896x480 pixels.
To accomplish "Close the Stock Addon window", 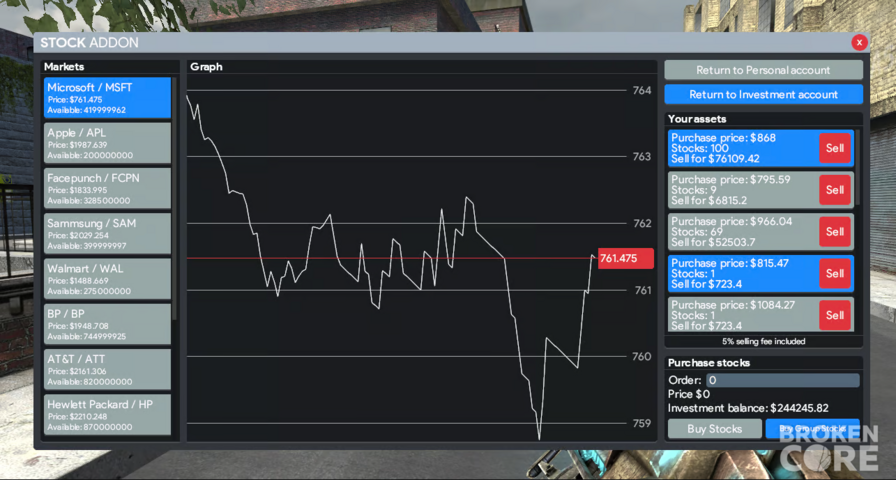I will tap(859, 42).
